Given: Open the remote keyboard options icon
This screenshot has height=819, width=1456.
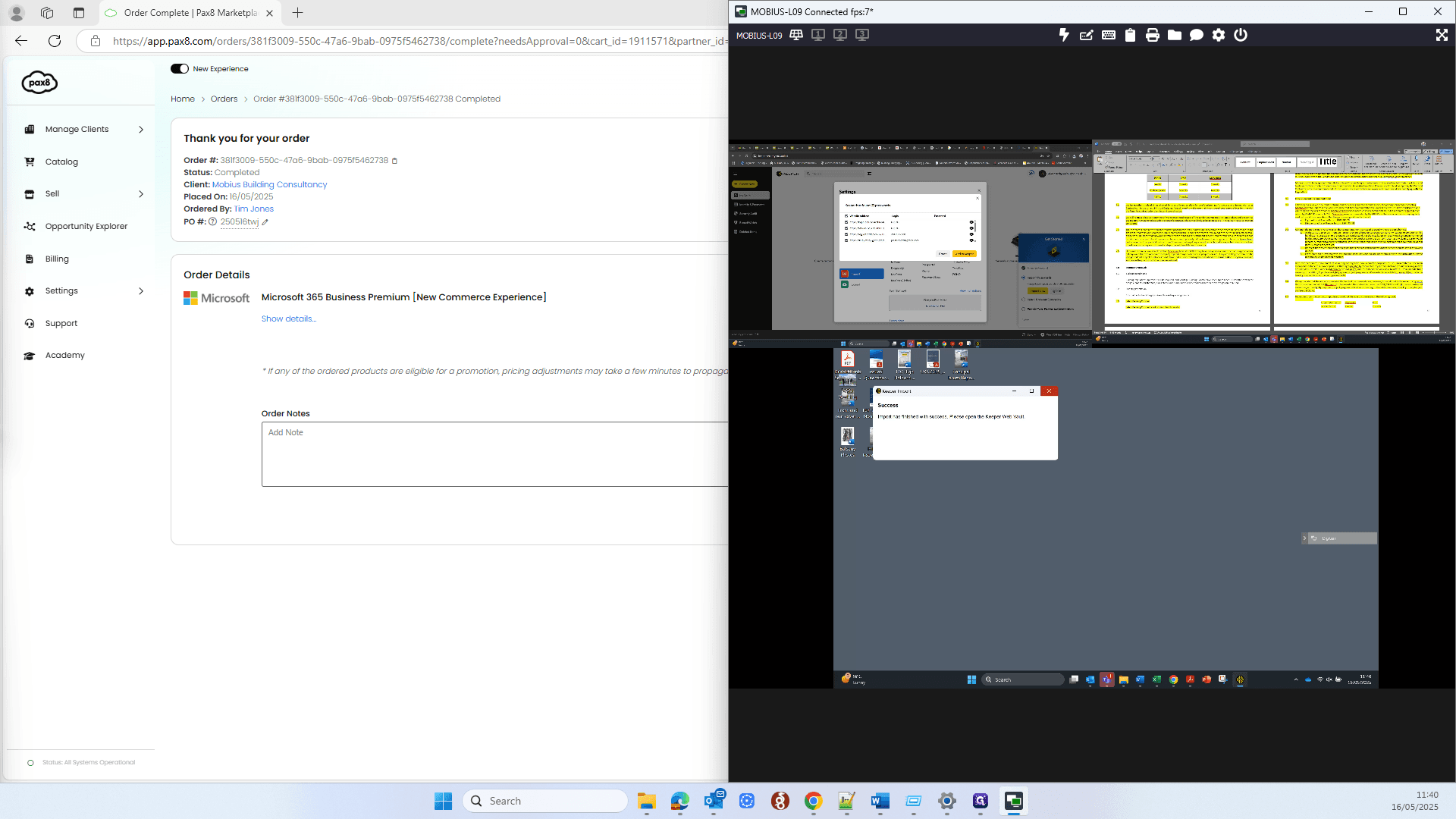Looking at the screenshot, I should tap(1109, 35).
